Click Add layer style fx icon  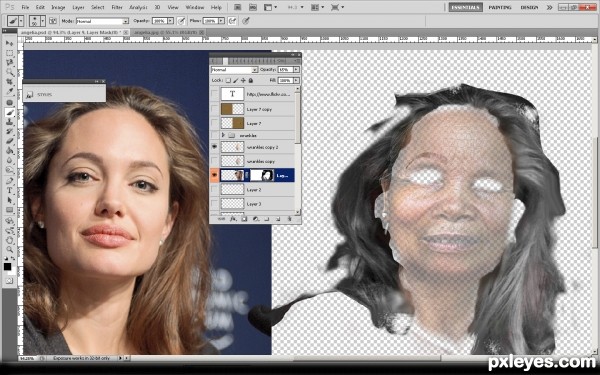pyautogui.click(x=232, y=219)
